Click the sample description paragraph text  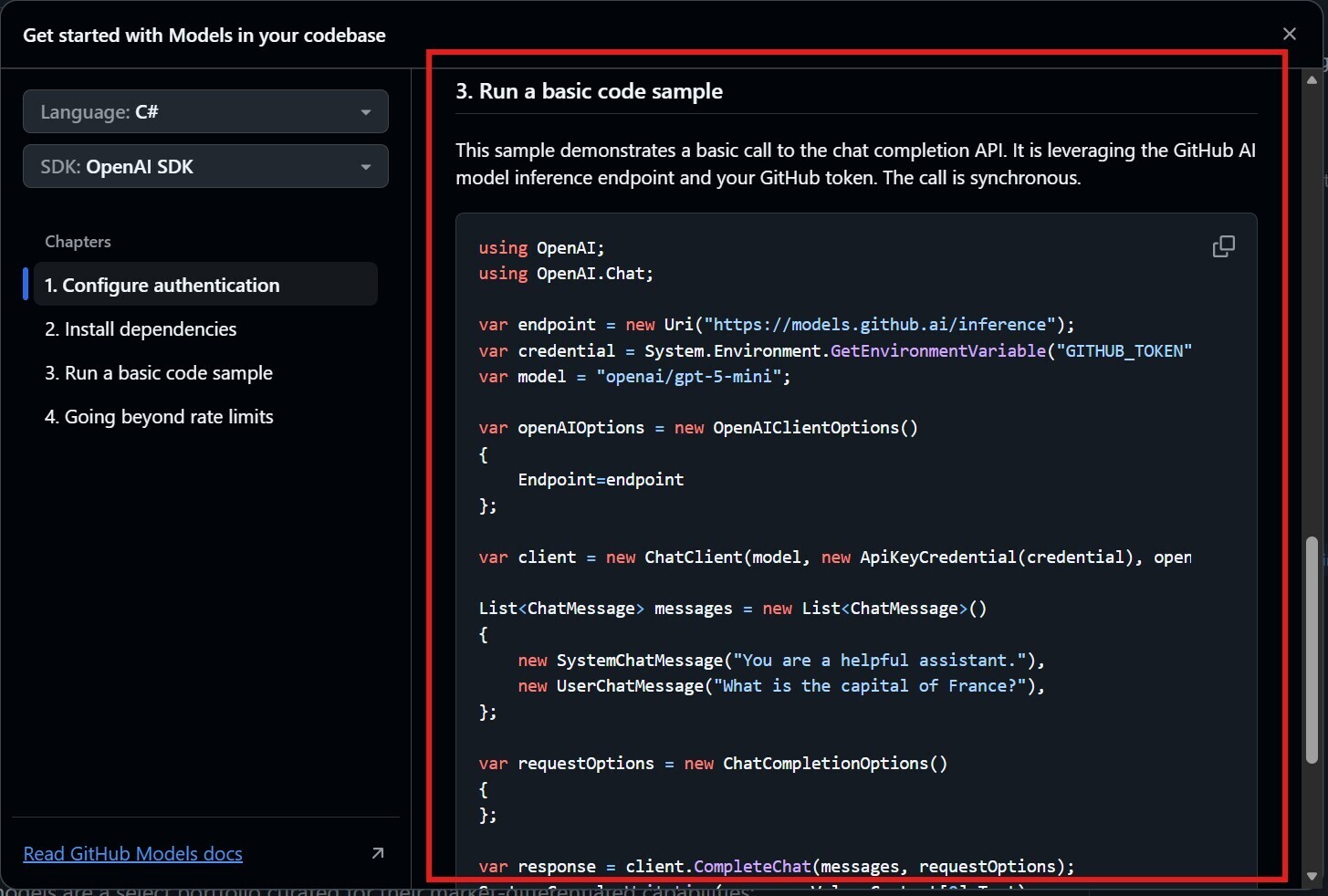(x=855, y=163)
